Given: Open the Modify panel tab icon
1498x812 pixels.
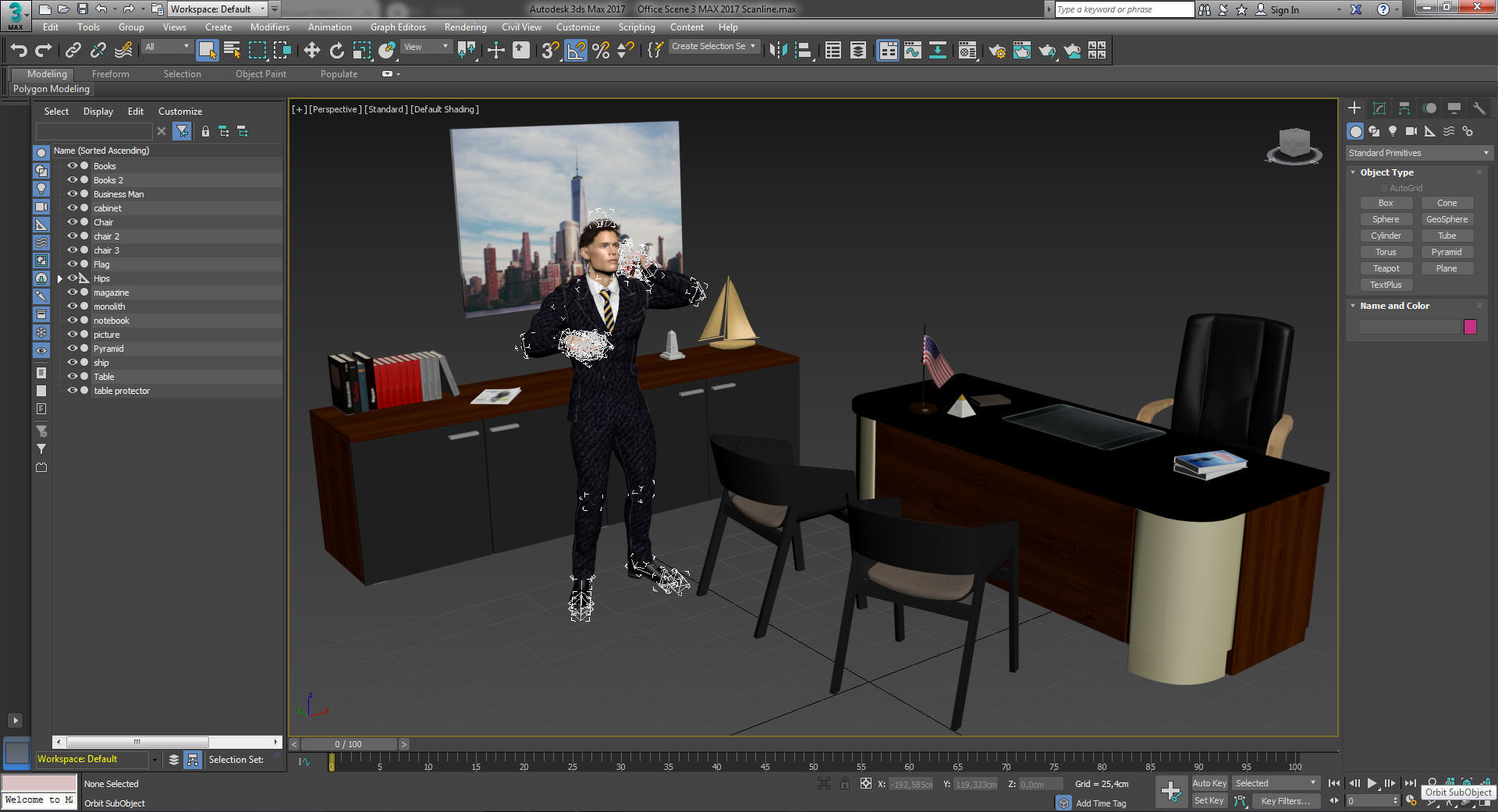Looking at the screenshot, I should coord(1379,108).
